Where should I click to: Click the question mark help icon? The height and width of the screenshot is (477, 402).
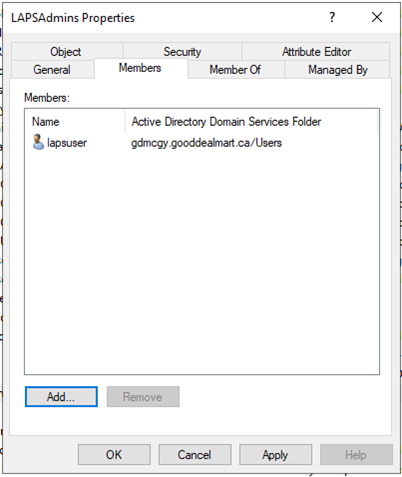point(332,17)
